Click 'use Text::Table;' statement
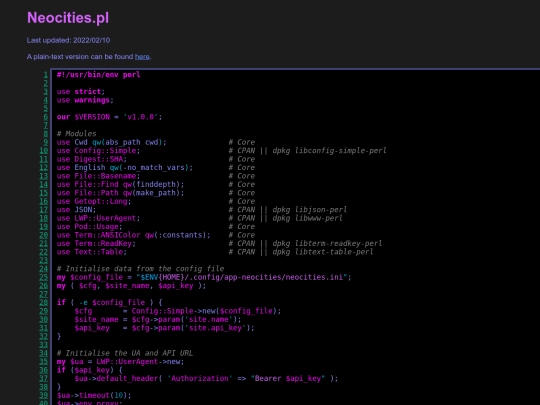 pyautogui.click(x=92, y=252)
